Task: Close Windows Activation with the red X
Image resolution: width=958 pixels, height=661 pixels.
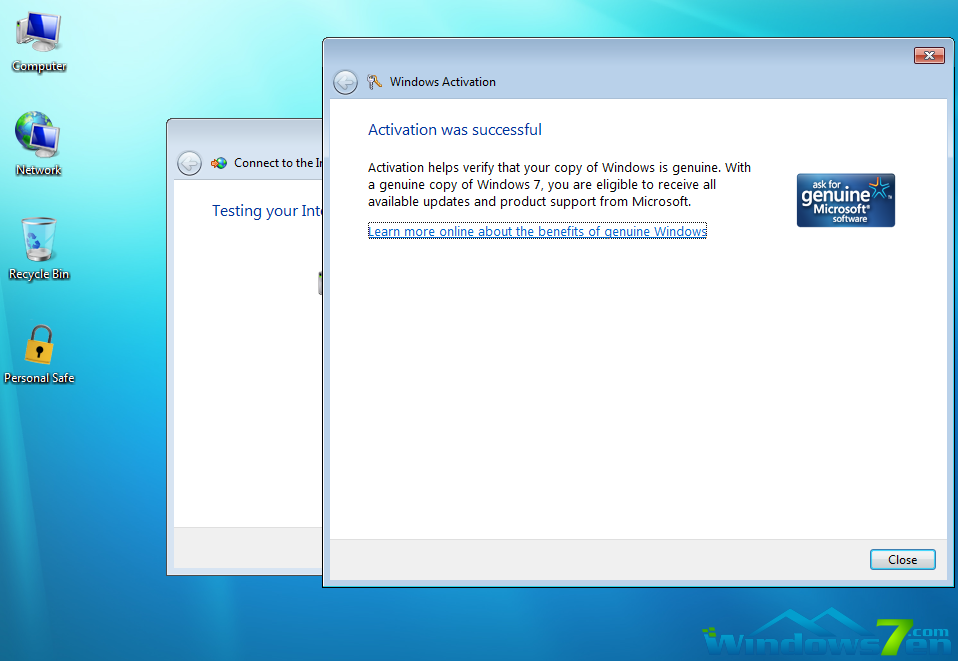Action: coord(928,55)
